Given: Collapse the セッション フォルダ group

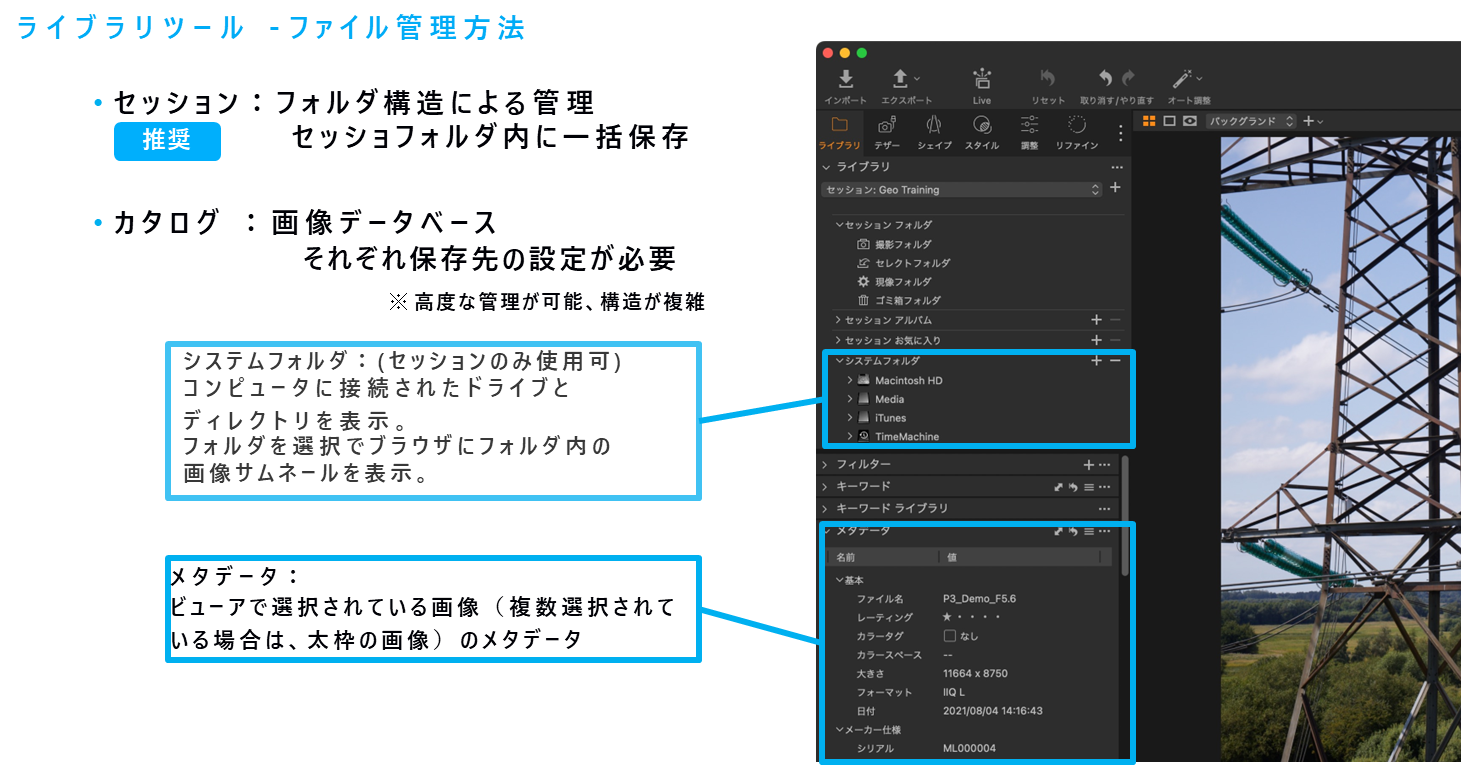Looking at the screenshot, I should [840, 225].
